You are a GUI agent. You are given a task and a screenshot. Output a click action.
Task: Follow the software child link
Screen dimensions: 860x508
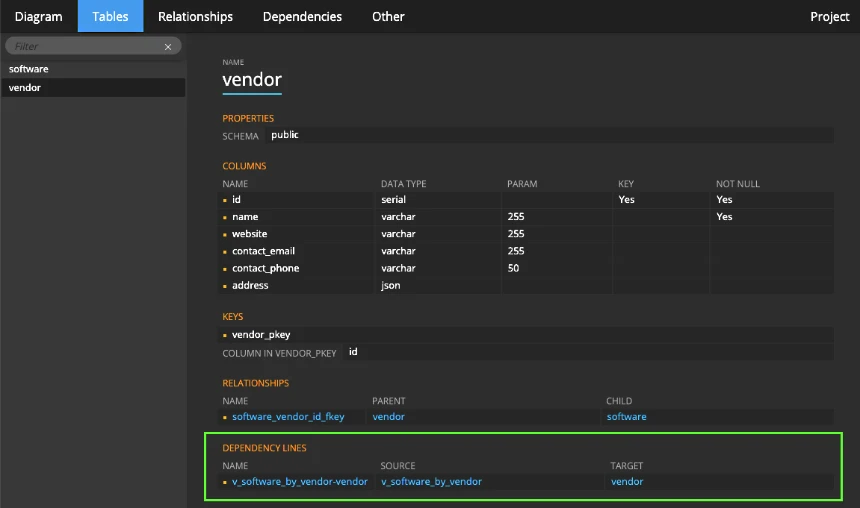(626, 416)
